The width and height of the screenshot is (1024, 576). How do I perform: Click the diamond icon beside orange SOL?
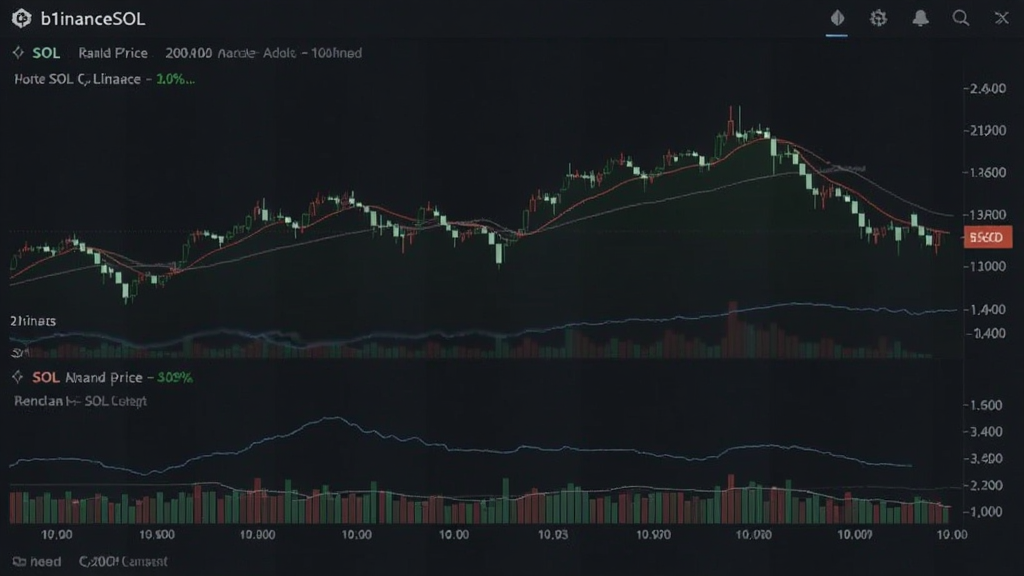[x=18, y=377]
